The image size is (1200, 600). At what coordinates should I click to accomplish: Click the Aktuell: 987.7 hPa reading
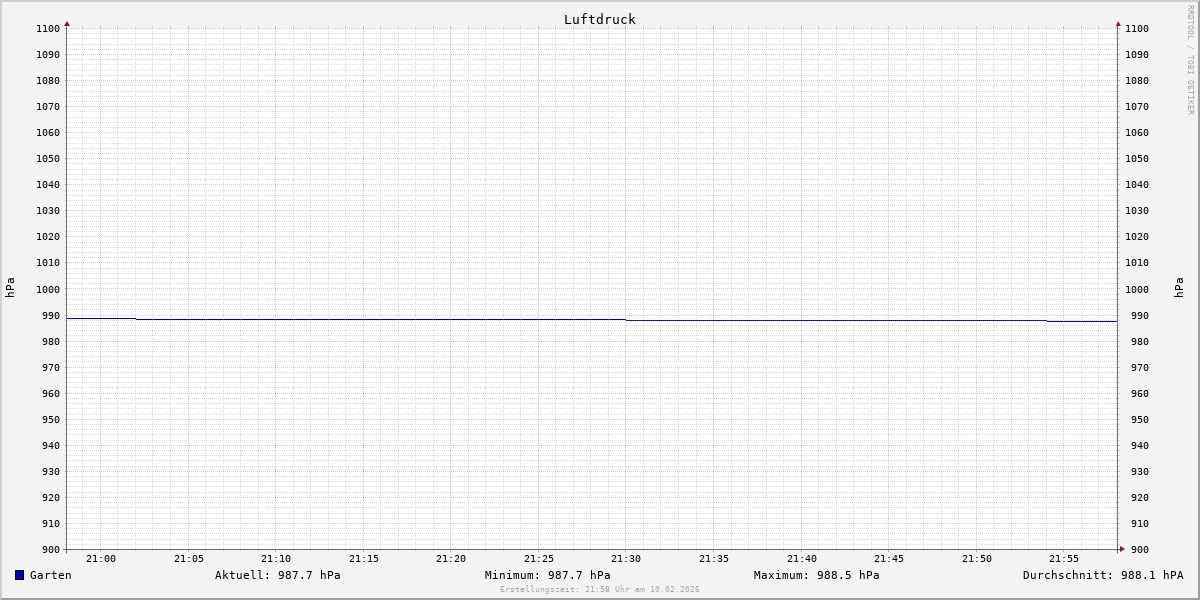pos(277,575)
